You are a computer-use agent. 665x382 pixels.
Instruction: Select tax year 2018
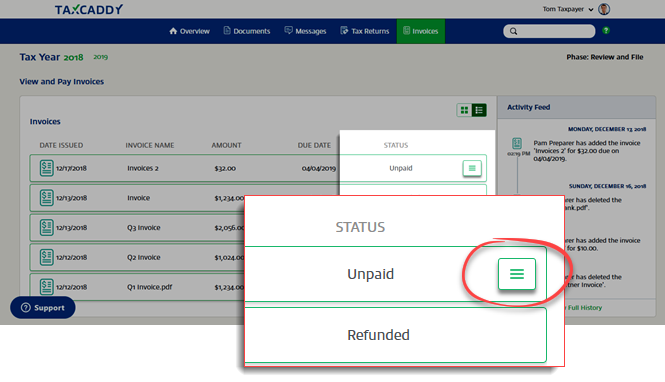pyautogui.click(x=73, y=57)
